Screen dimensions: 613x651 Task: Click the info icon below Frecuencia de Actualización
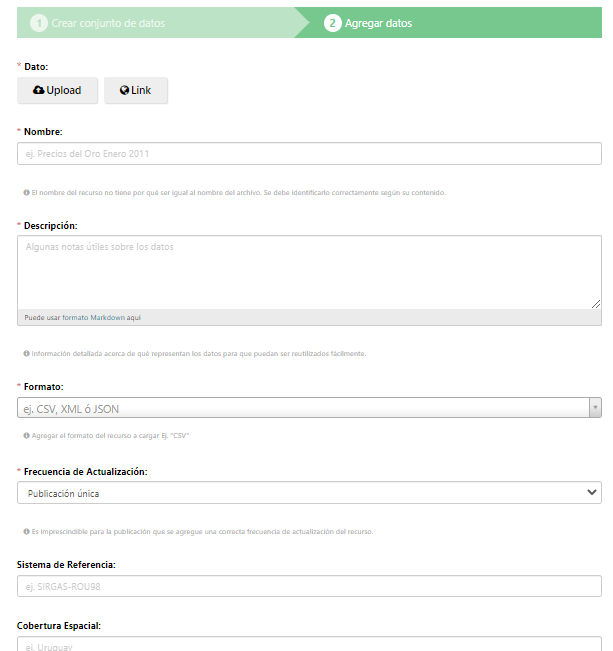pyautogui.click(x=25, y=531)
